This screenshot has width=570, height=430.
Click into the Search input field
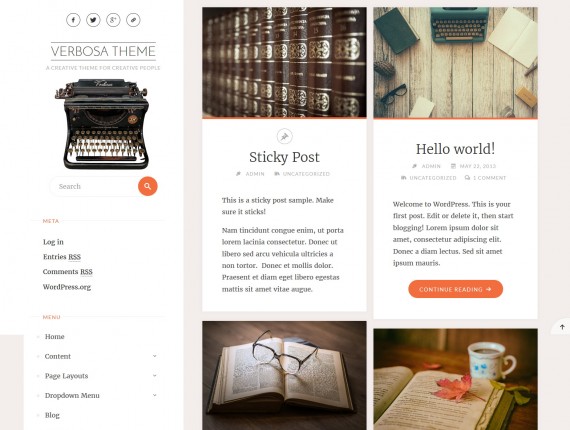tap(95, 186)
